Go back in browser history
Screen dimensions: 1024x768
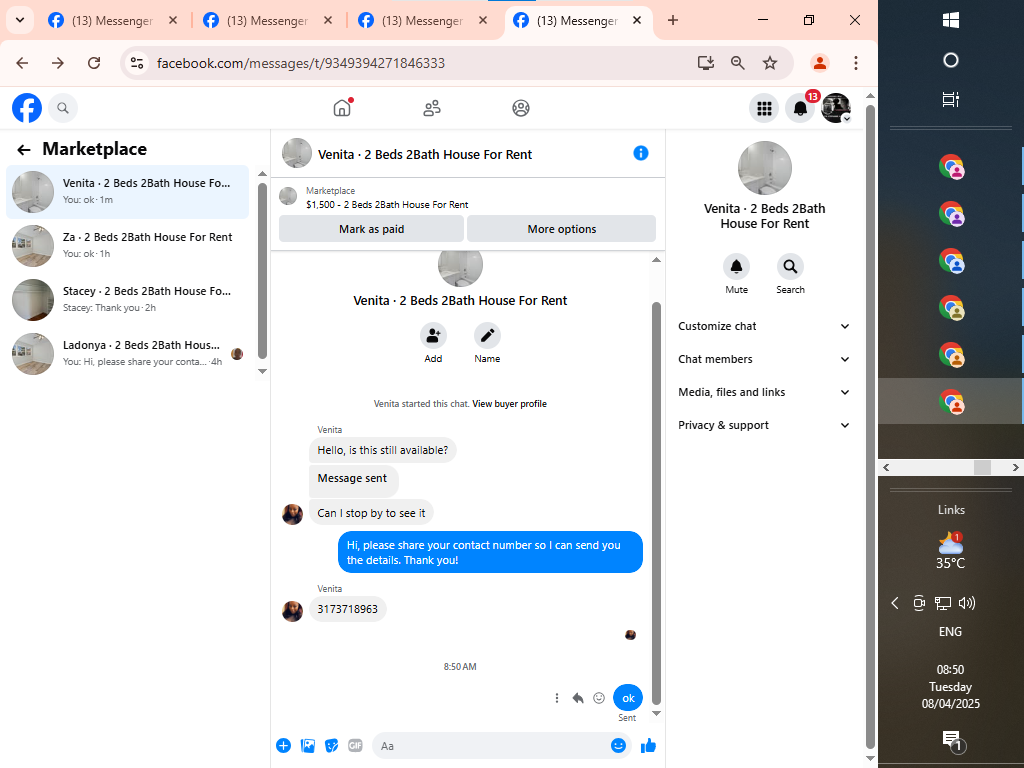pos(22,63)
